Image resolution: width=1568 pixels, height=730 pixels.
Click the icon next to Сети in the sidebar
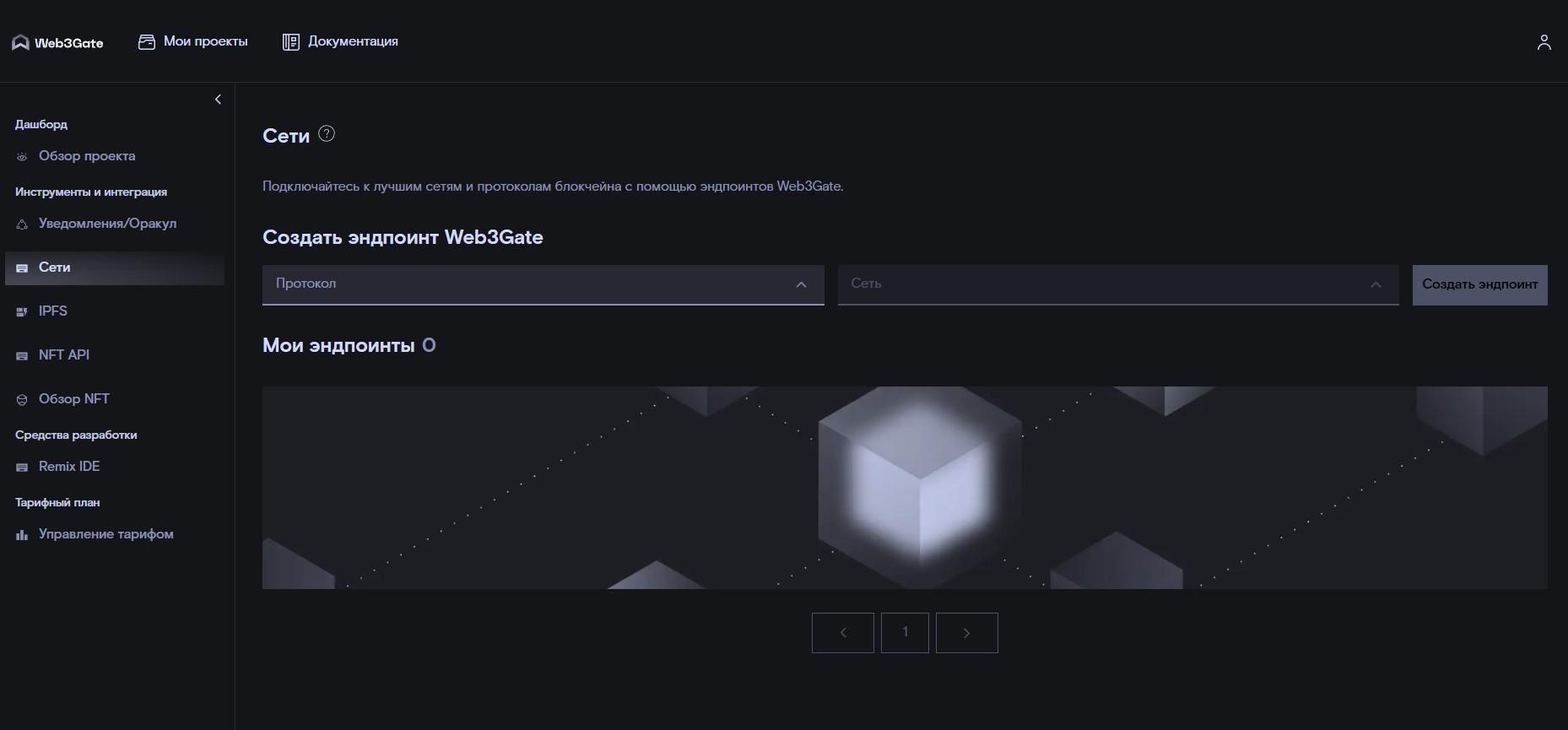coord(22,268)
